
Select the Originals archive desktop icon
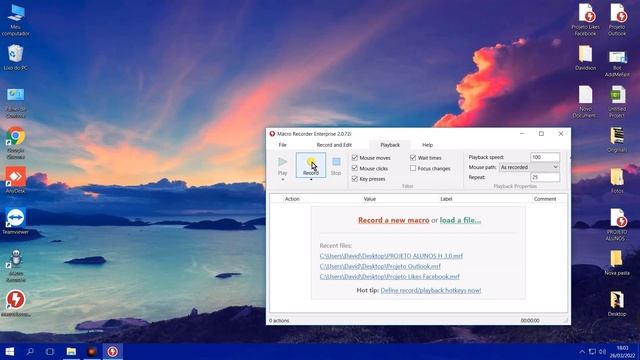(617, 140)
